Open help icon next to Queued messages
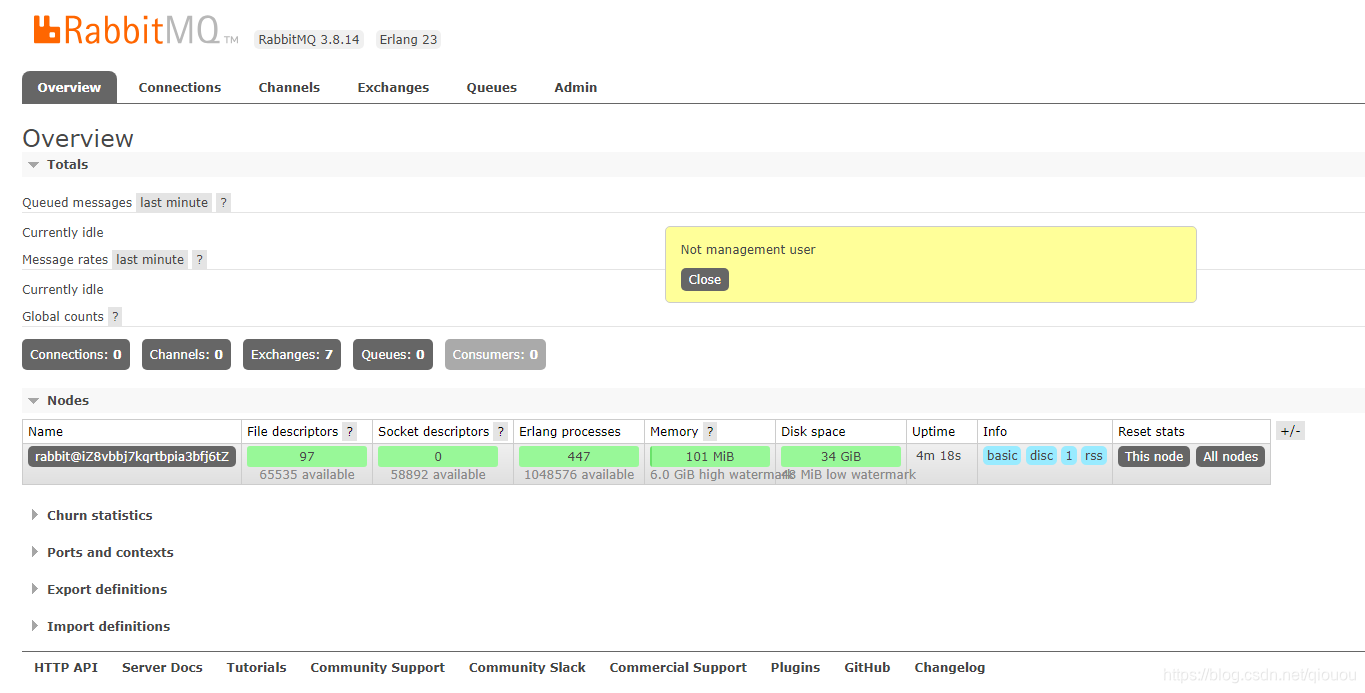The width and height of the screenshot is (1365, 693). (x=224, y=202)
